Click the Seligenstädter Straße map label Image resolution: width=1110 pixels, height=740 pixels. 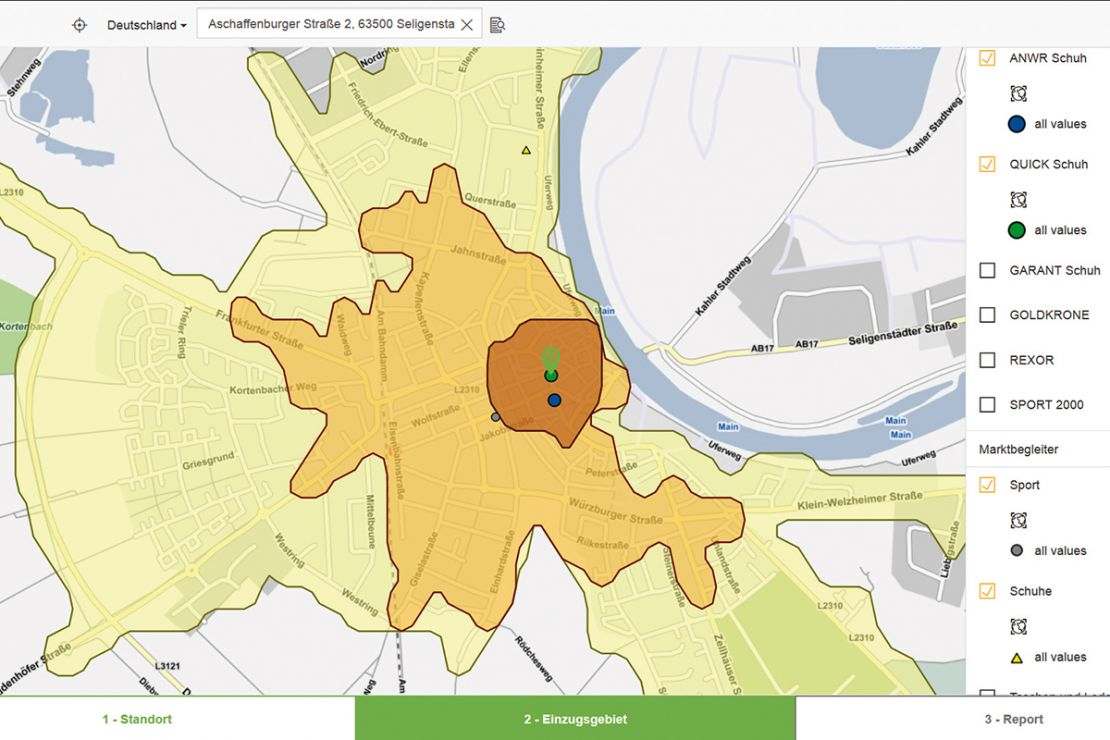click(903, 334)
